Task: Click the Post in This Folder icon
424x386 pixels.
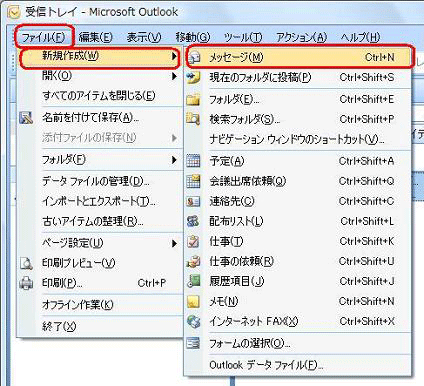Action: (193, 77)
